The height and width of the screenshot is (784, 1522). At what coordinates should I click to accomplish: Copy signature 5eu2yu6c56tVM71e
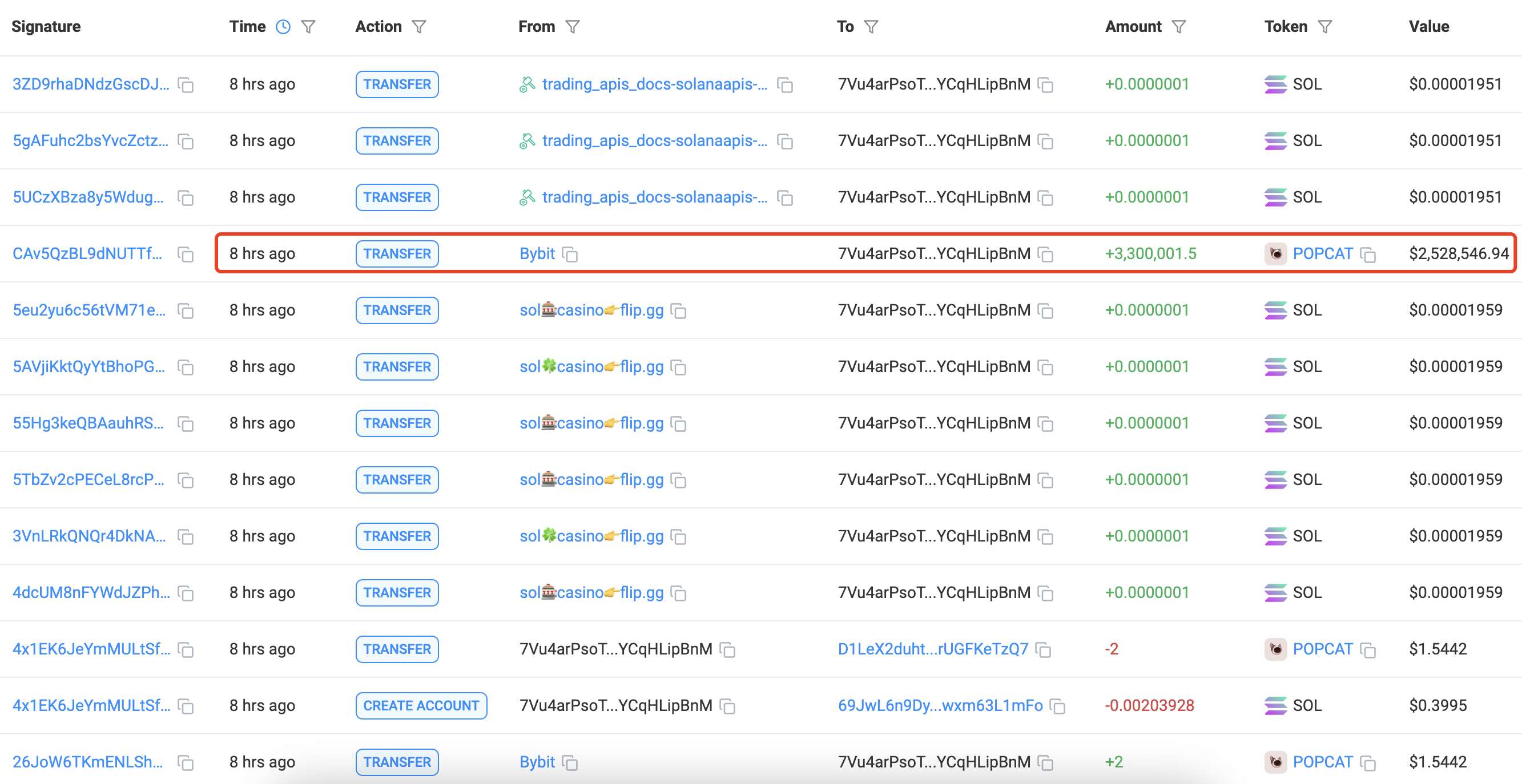(x=186, y=311)
